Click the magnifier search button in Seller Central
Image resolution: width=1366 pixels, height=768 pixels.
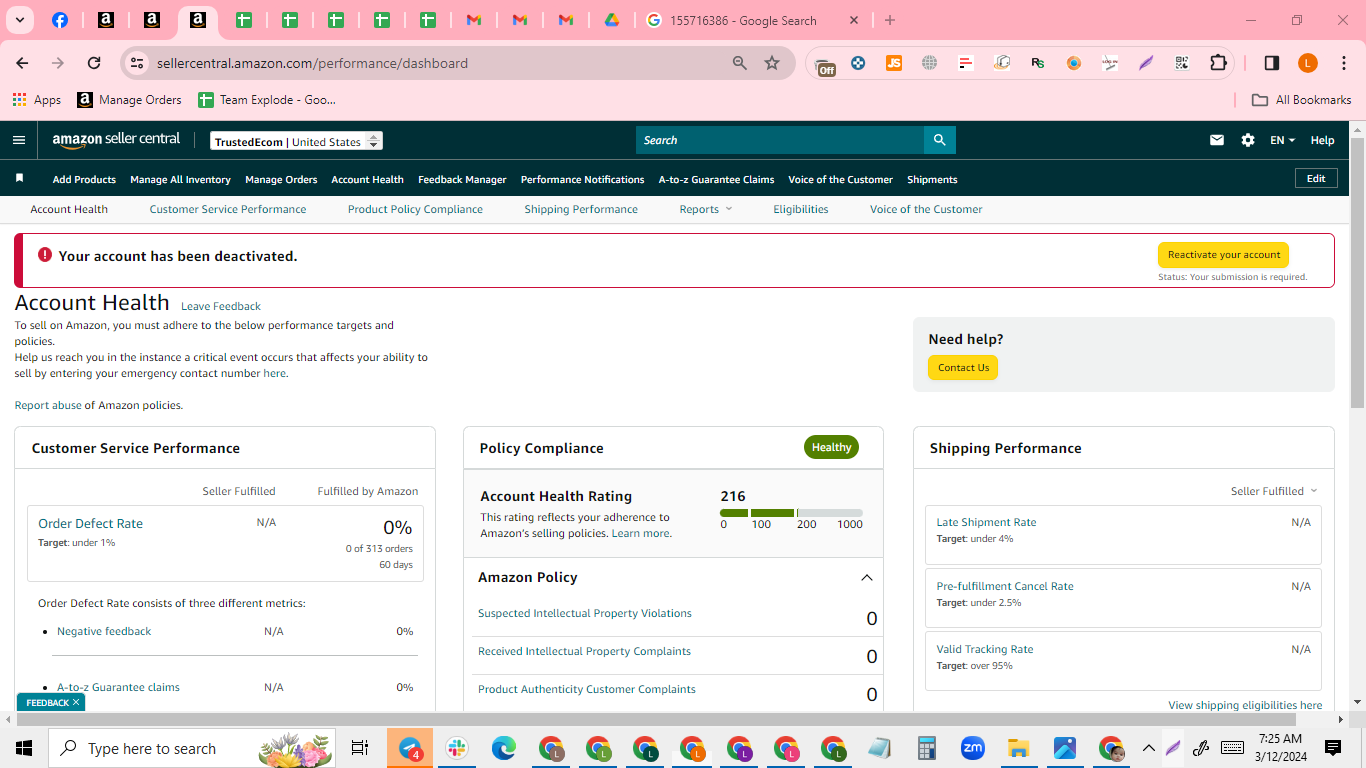939,140
